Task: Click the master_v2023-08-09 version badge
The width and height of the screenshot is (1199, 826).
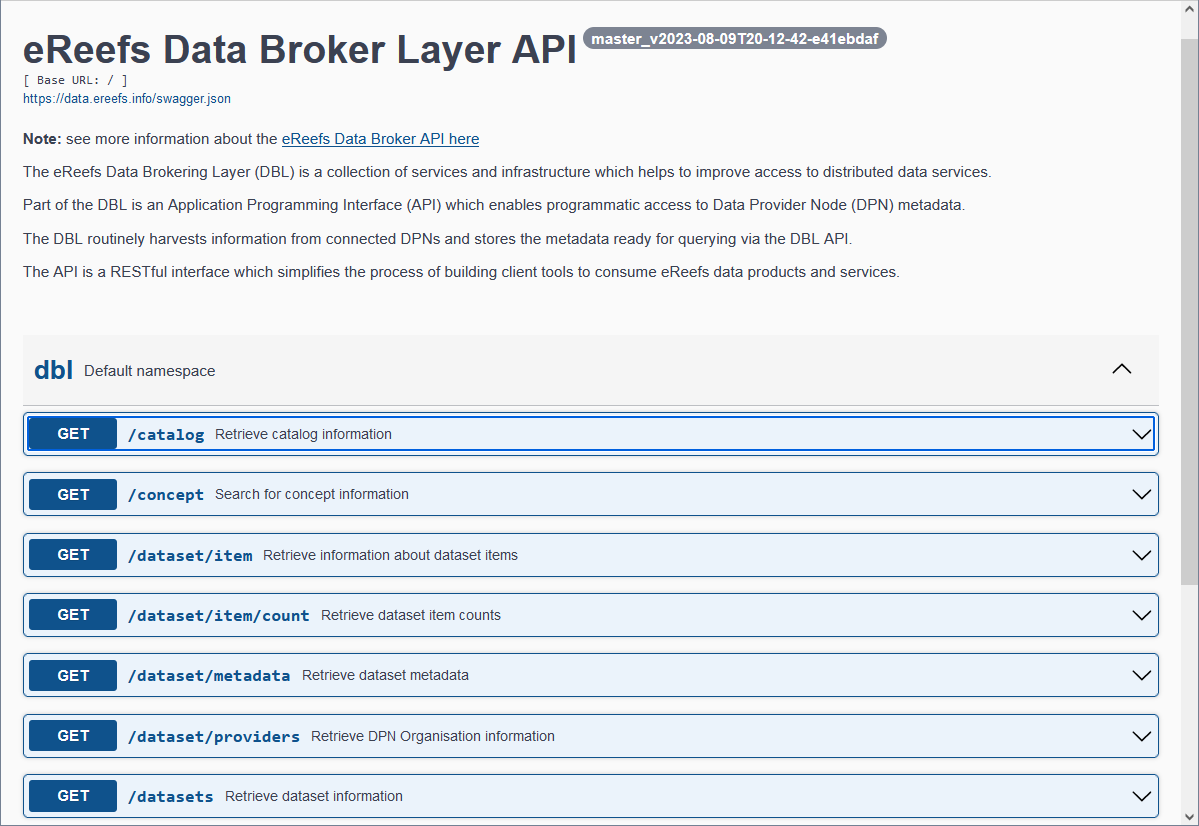Action: 735,38
